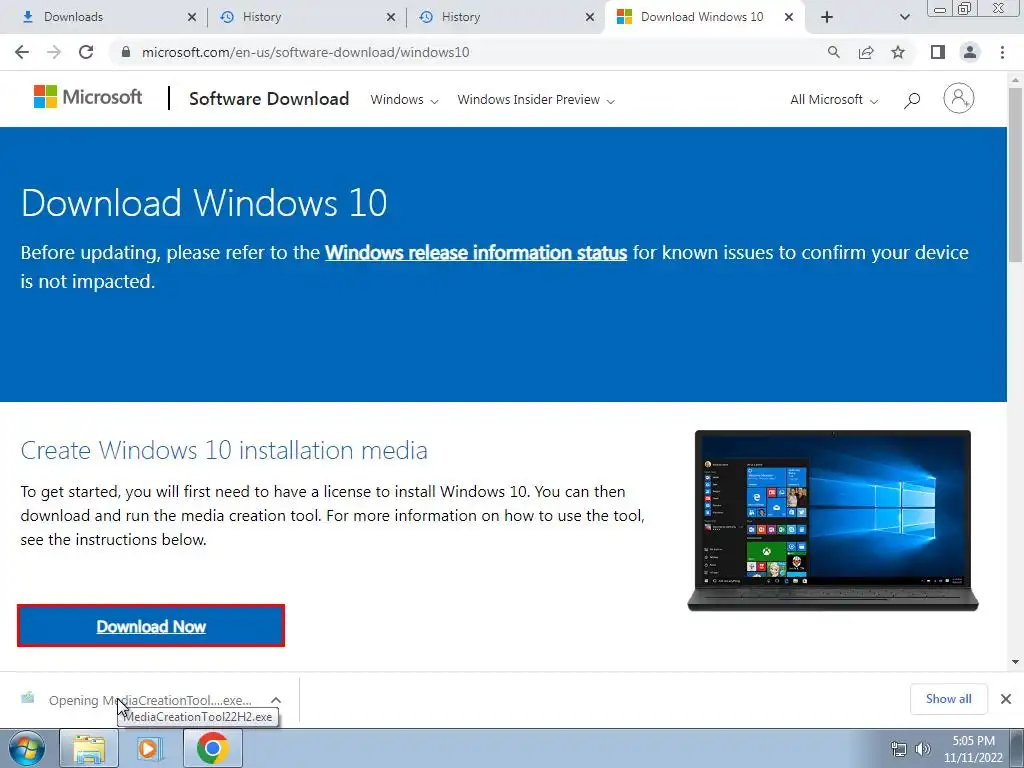Open the MediaCreationTool download item
The width and height of the screenshot is (1024, 768).
(150, 700)
